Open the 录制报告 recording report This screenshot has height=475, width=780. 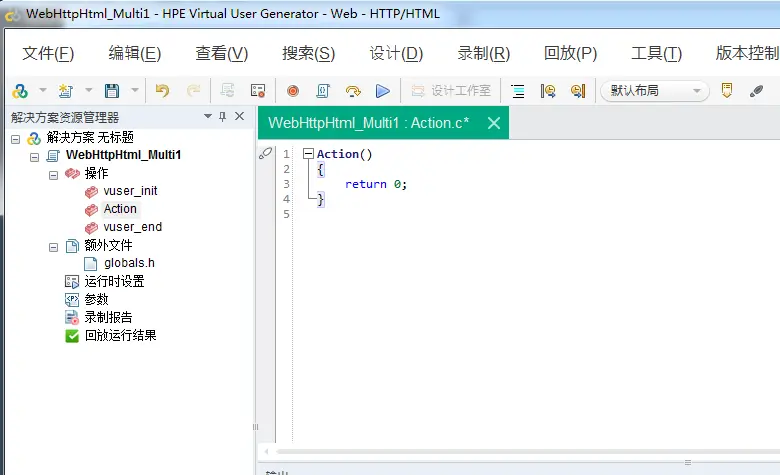(x=108, y=317)
